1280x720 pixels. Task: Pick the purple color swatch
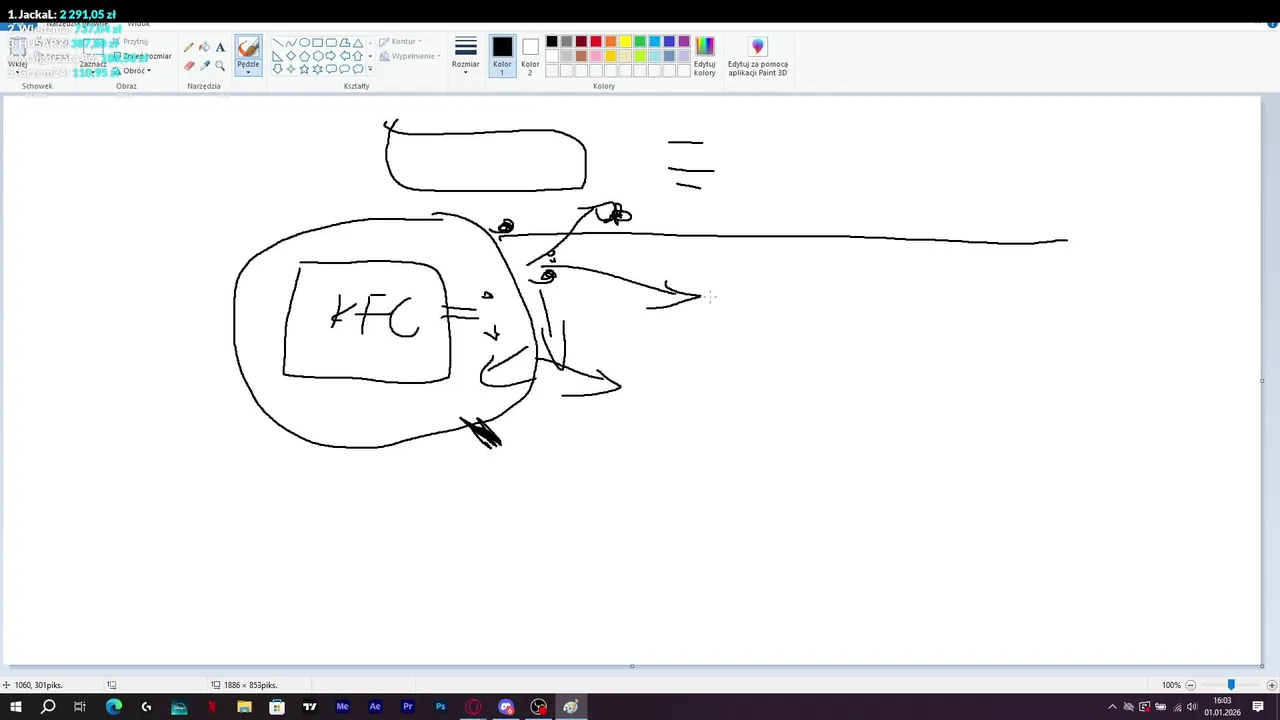click(684, 41)
